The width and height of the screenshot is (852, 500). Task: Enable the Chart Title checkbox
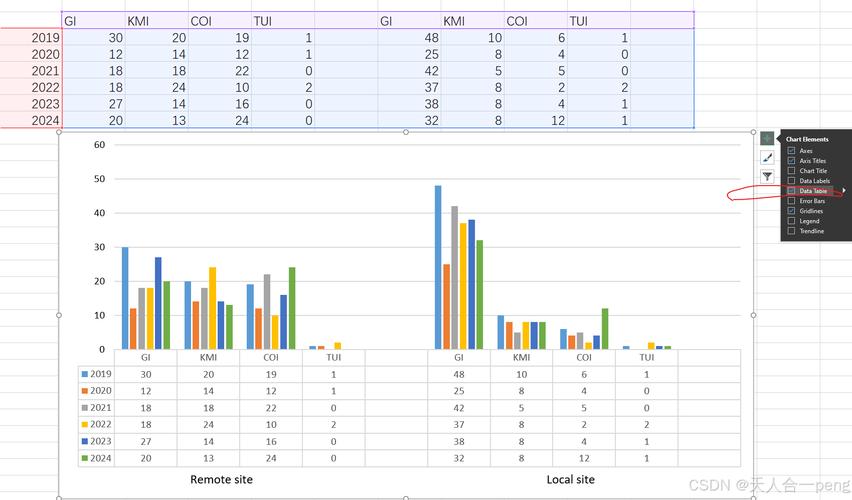[792, 171]
